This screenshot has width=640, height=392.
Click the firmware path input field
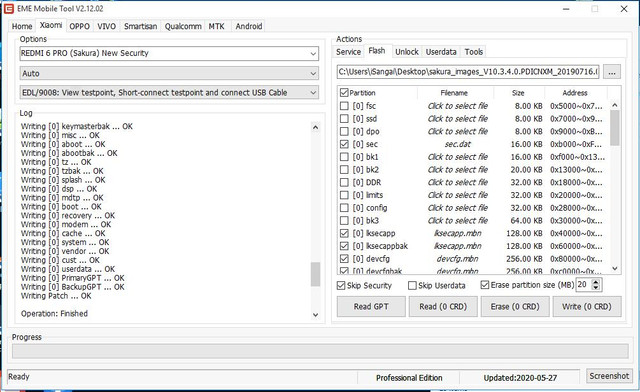[x=468, y=72]
